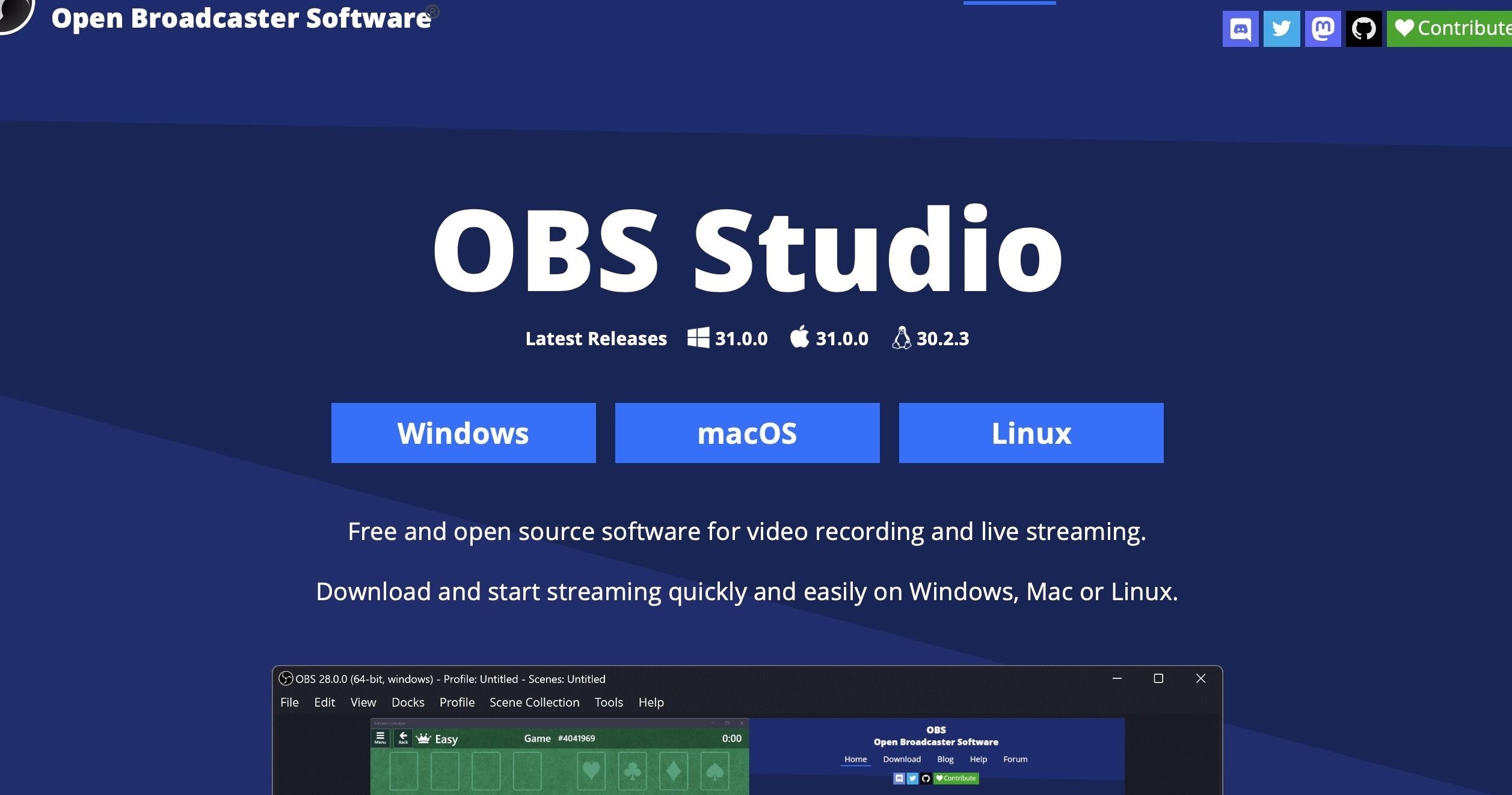Image resolution: width=1512 pixels, height=795 pixels.
Task: Click the Apple logo release icon
Action: [x=799, y=337]
